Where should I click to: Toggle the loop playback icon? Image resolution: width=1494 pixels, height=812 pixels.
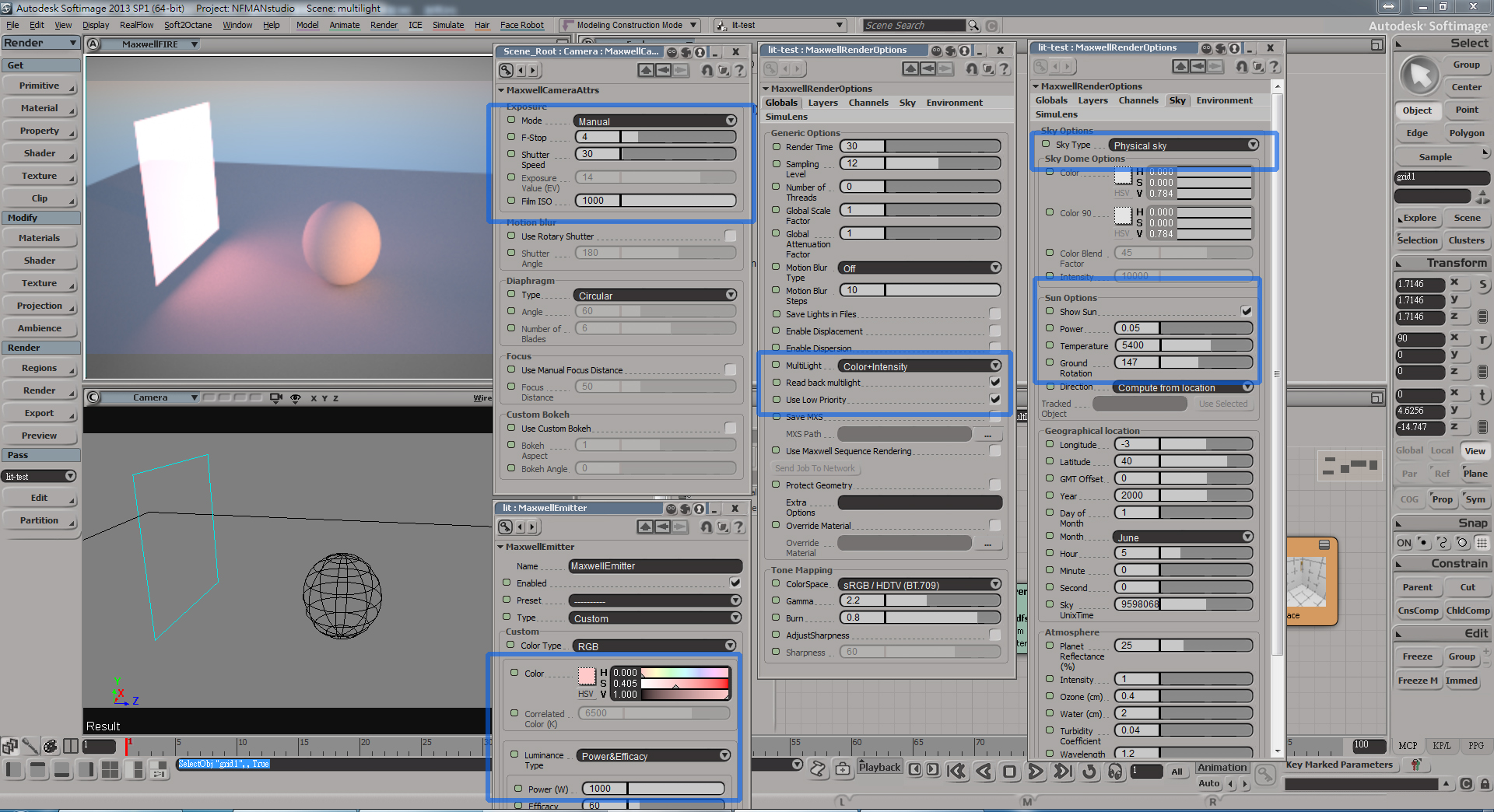coord(1089,771)
